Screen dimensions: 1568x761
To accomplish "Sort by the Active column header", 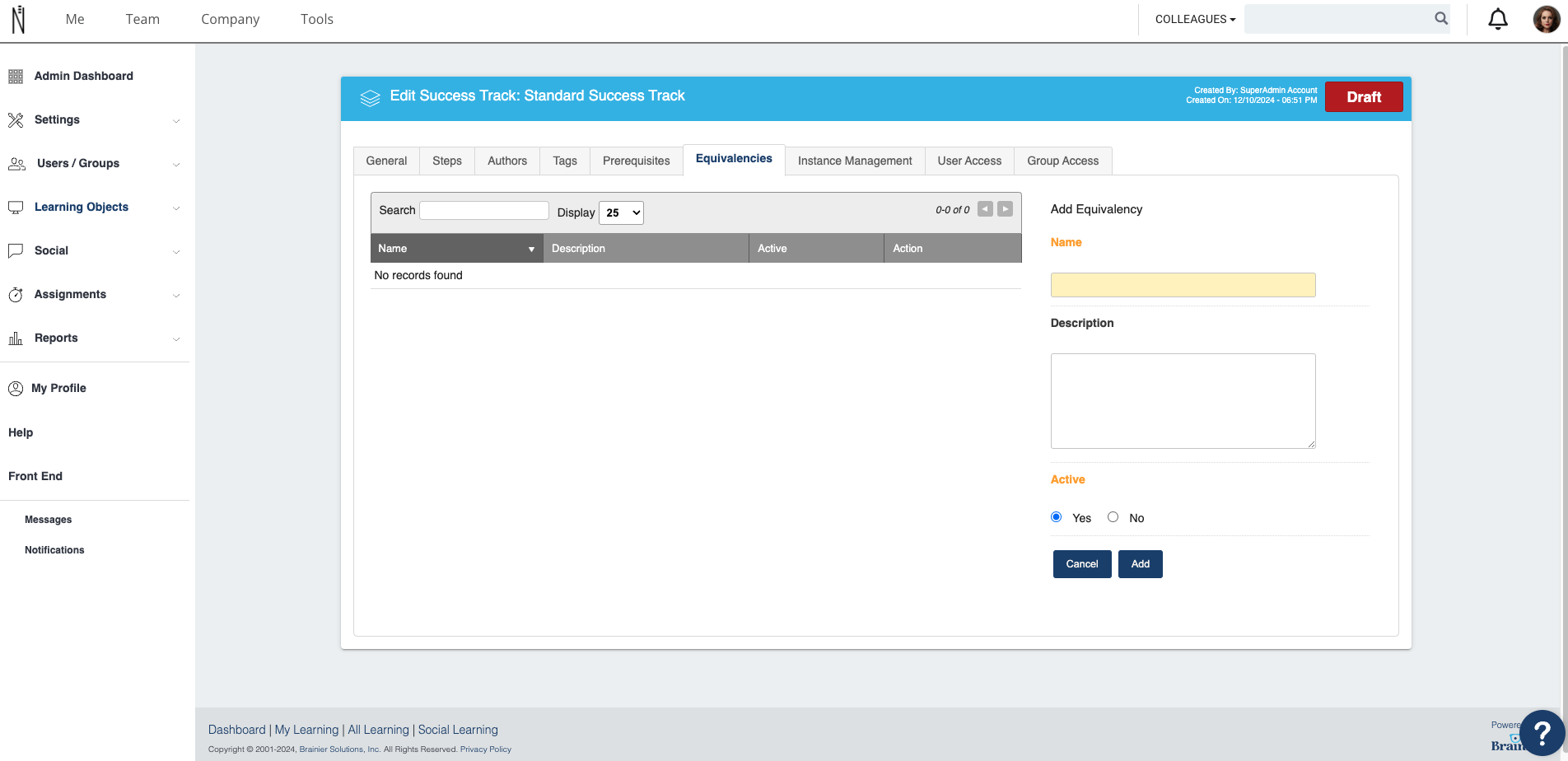I will coord(816,248).
